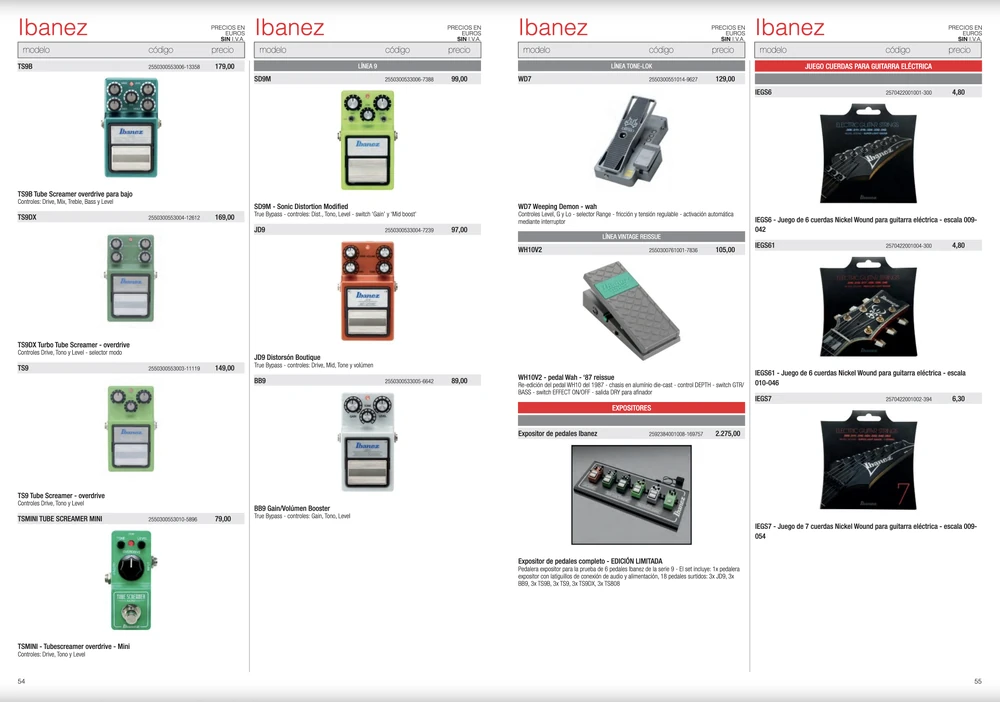Click the BB9 price 89,00
Image resolution: width=1000 pixels, height=702 pixels.
(x=459, y=381)
